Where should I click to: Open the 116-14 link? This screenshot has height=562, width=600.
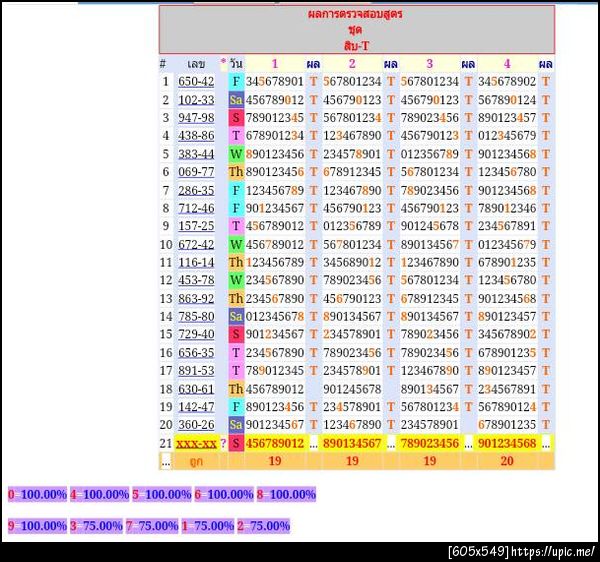pyautogui.click(x=196, y=262)
